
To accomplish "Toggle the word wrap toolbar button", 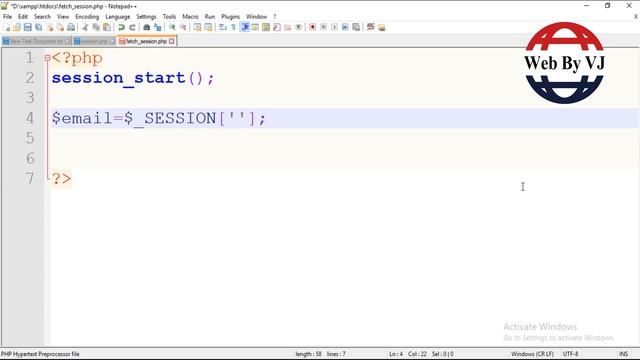I will pos(223,27).
